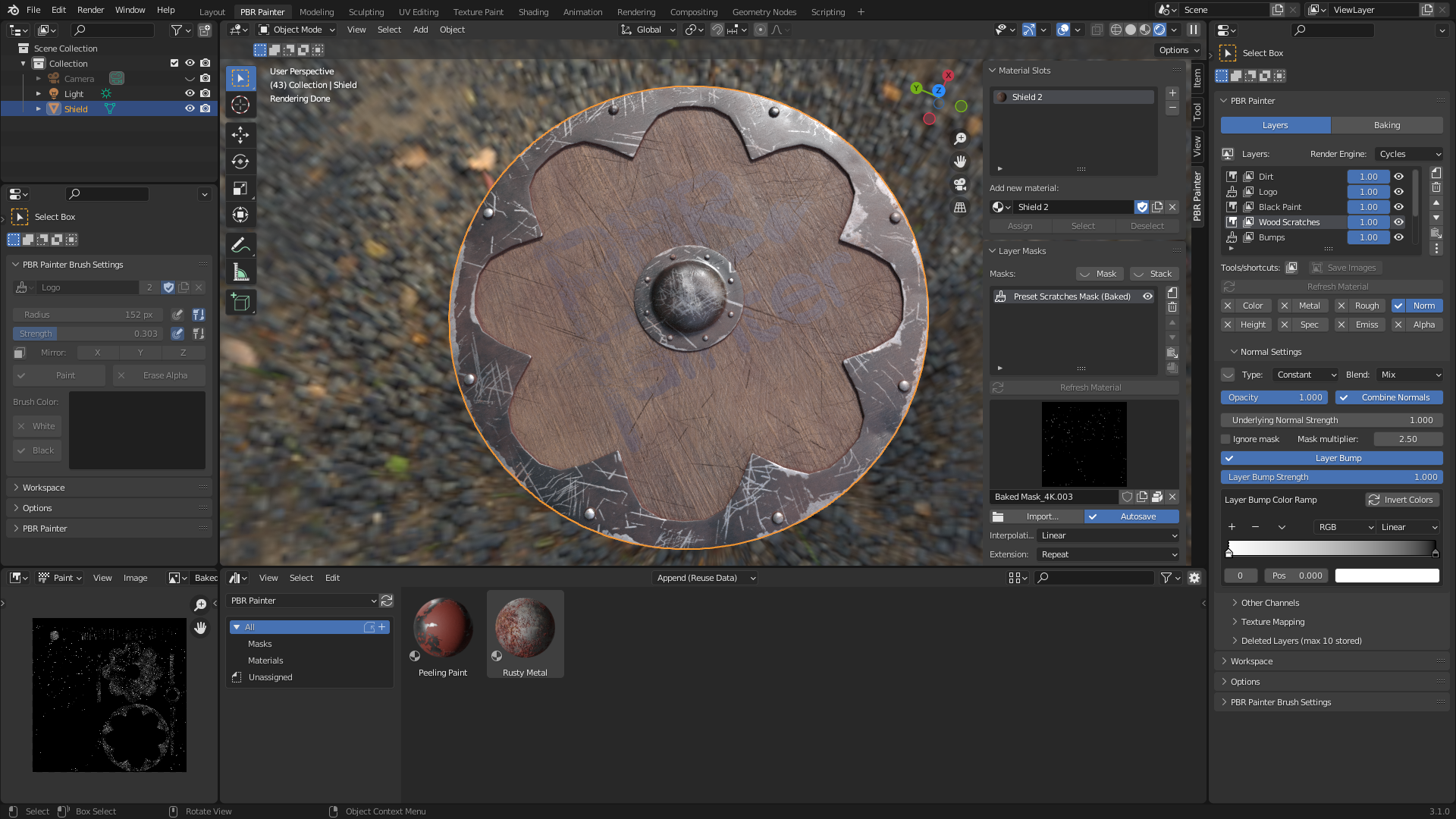Click the Layer Bump Strength slider
The image size is (1456, 819).
(x=1332, y=477)
